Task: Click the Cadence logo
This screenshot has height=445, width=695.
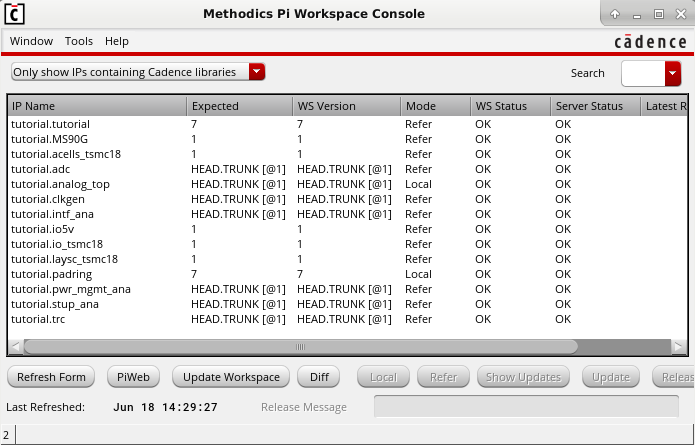Action: [650, 41]
